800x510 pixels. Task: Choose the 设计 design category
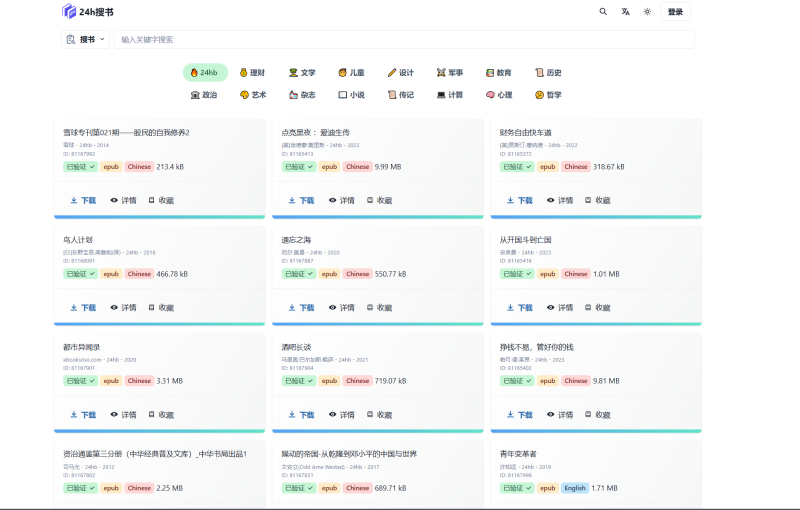tap(400, 73)
